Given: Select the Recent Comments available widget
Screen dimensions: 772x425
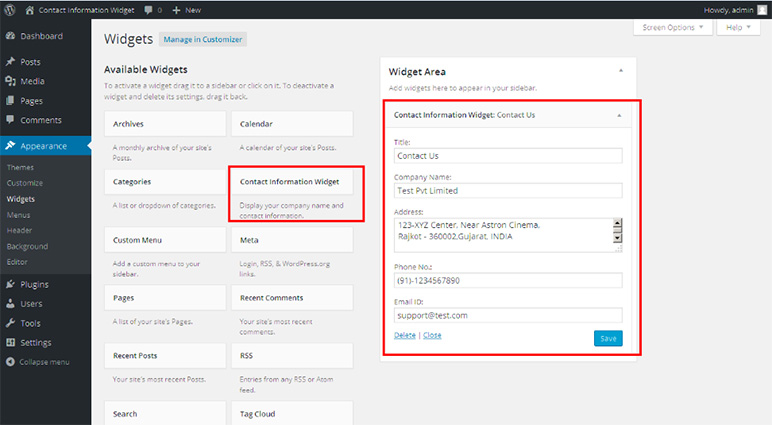Looking at the screenshot, I should point(292,298).
